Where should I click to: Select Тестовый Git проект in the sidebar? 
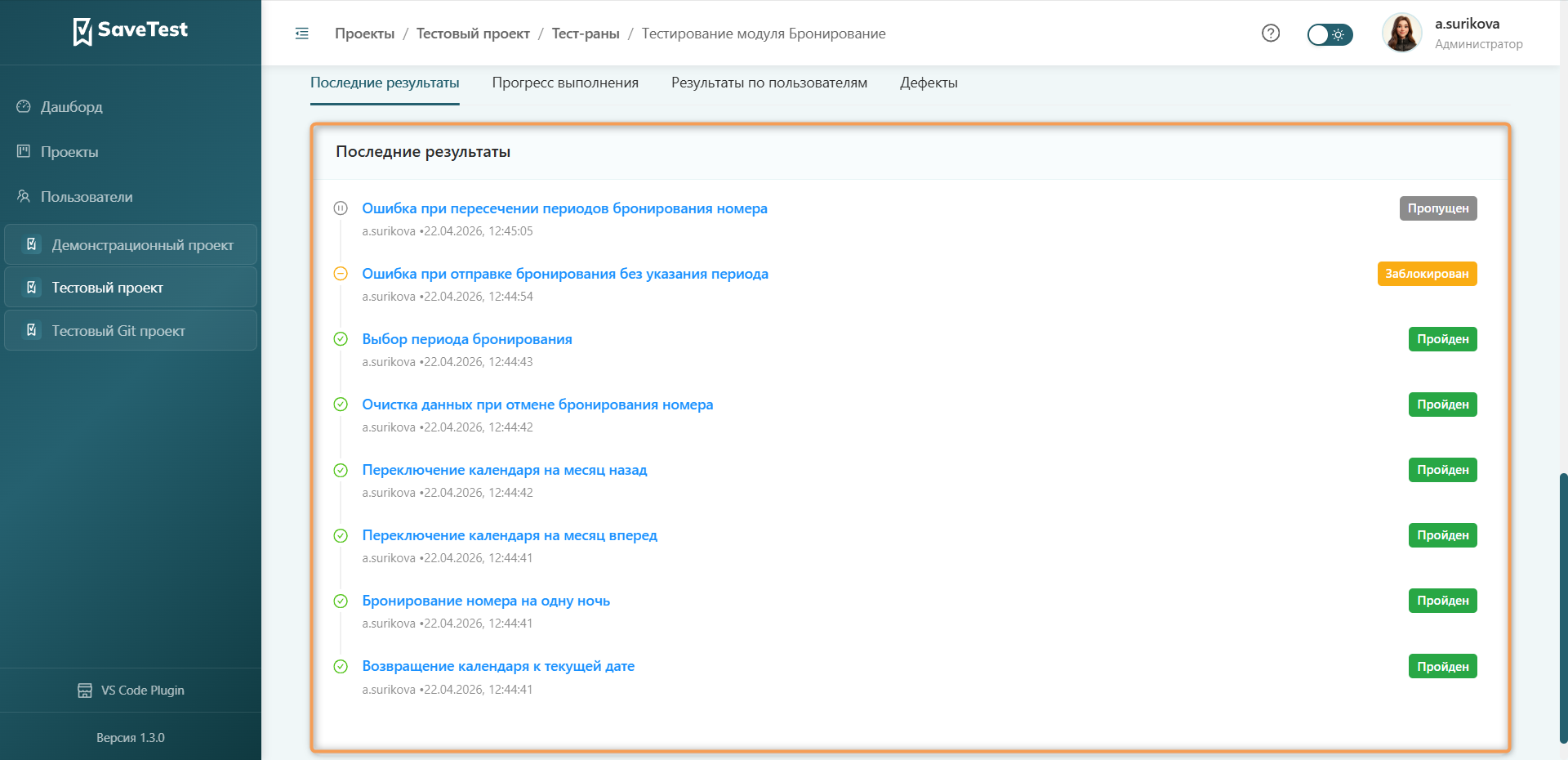(131, 330)
